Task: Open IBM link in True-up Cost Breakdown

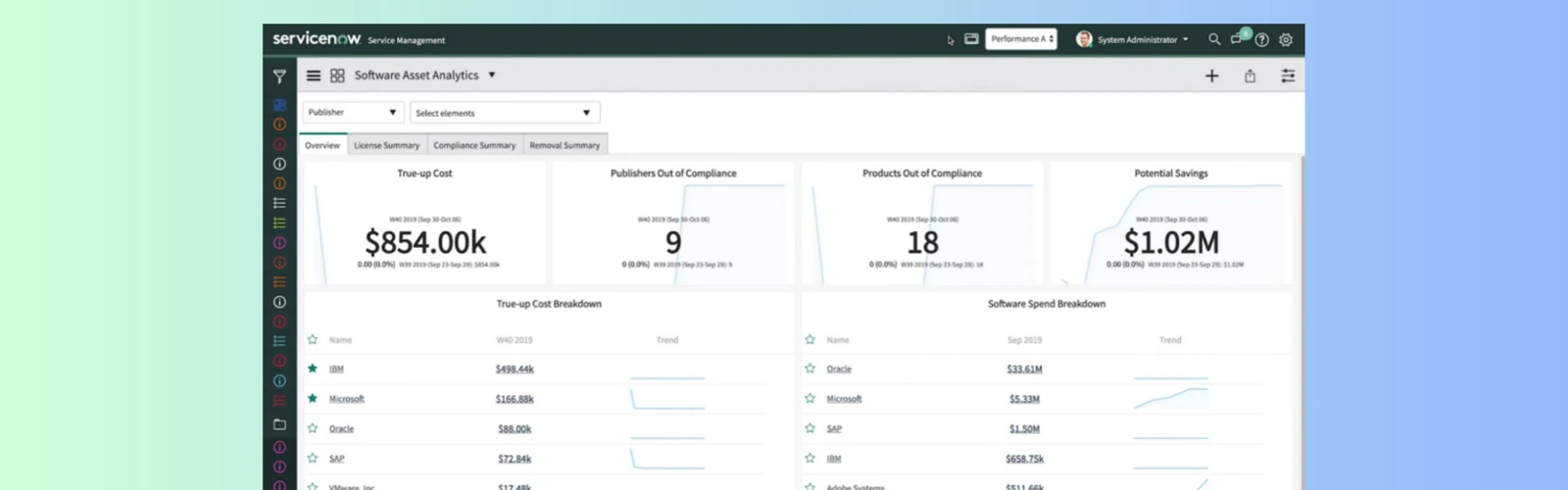Action: click(336, 369)
